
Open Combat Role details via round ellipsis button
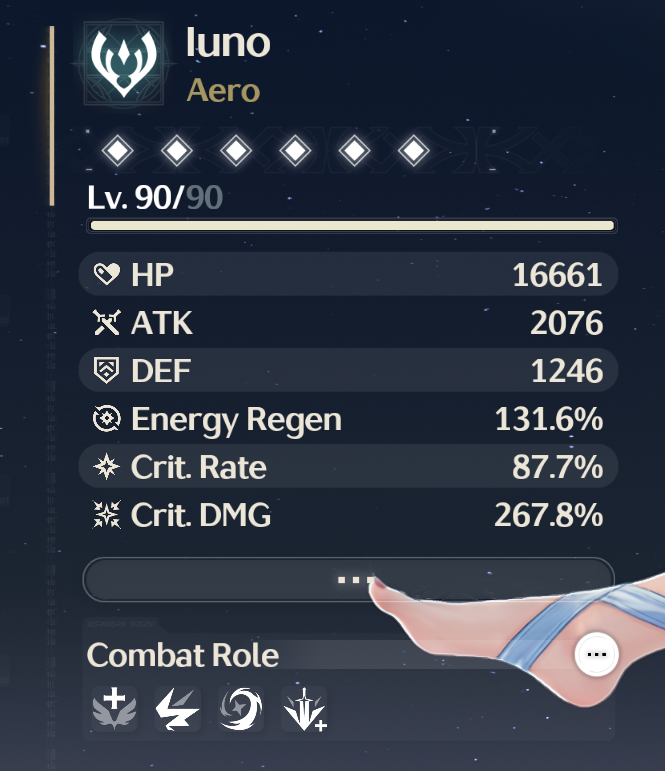(x=597, y=654)
